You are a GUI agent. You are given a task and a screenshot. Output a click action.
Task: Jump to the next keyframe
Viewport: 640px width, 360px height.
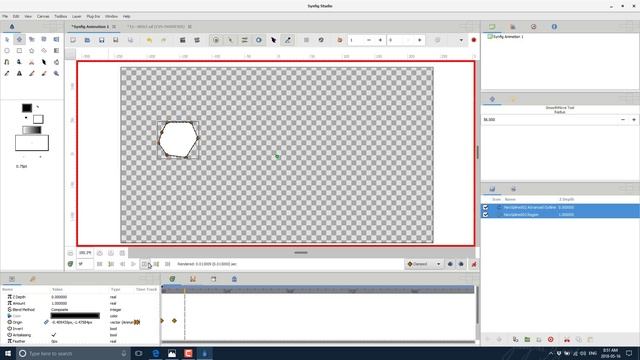156,264
